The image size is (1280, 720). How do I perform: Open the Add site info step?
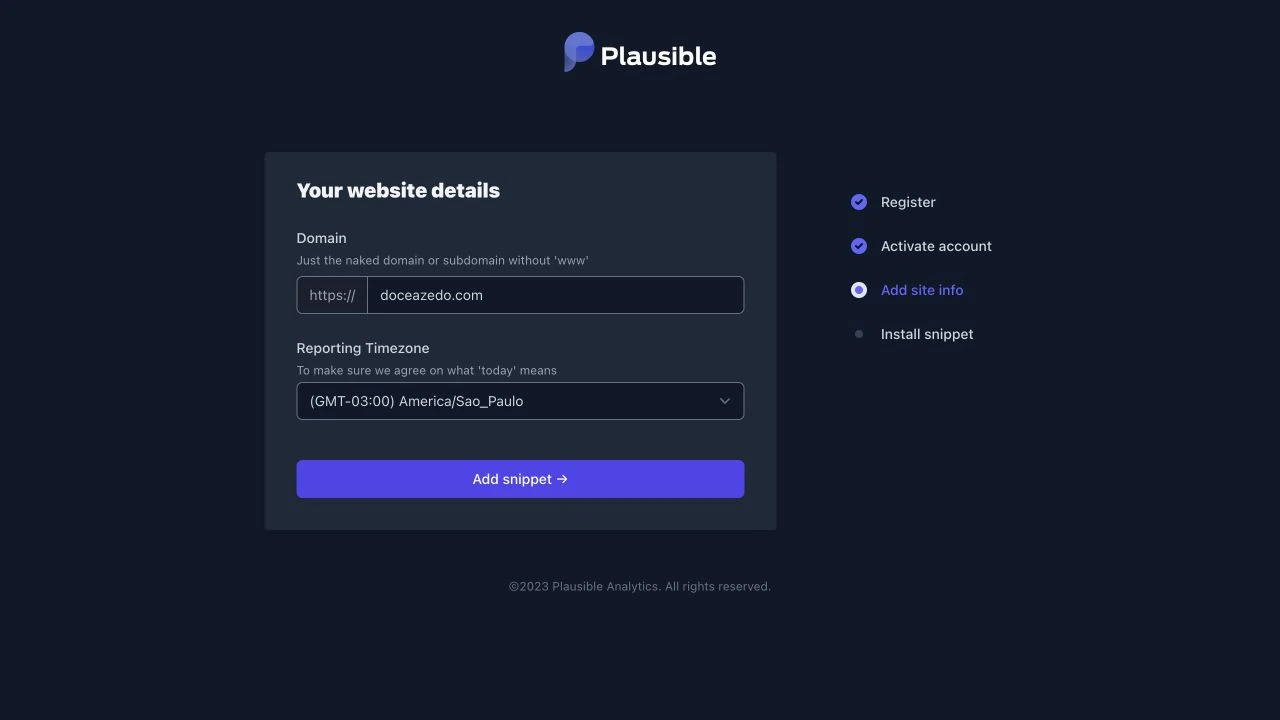tap(922, 290)
